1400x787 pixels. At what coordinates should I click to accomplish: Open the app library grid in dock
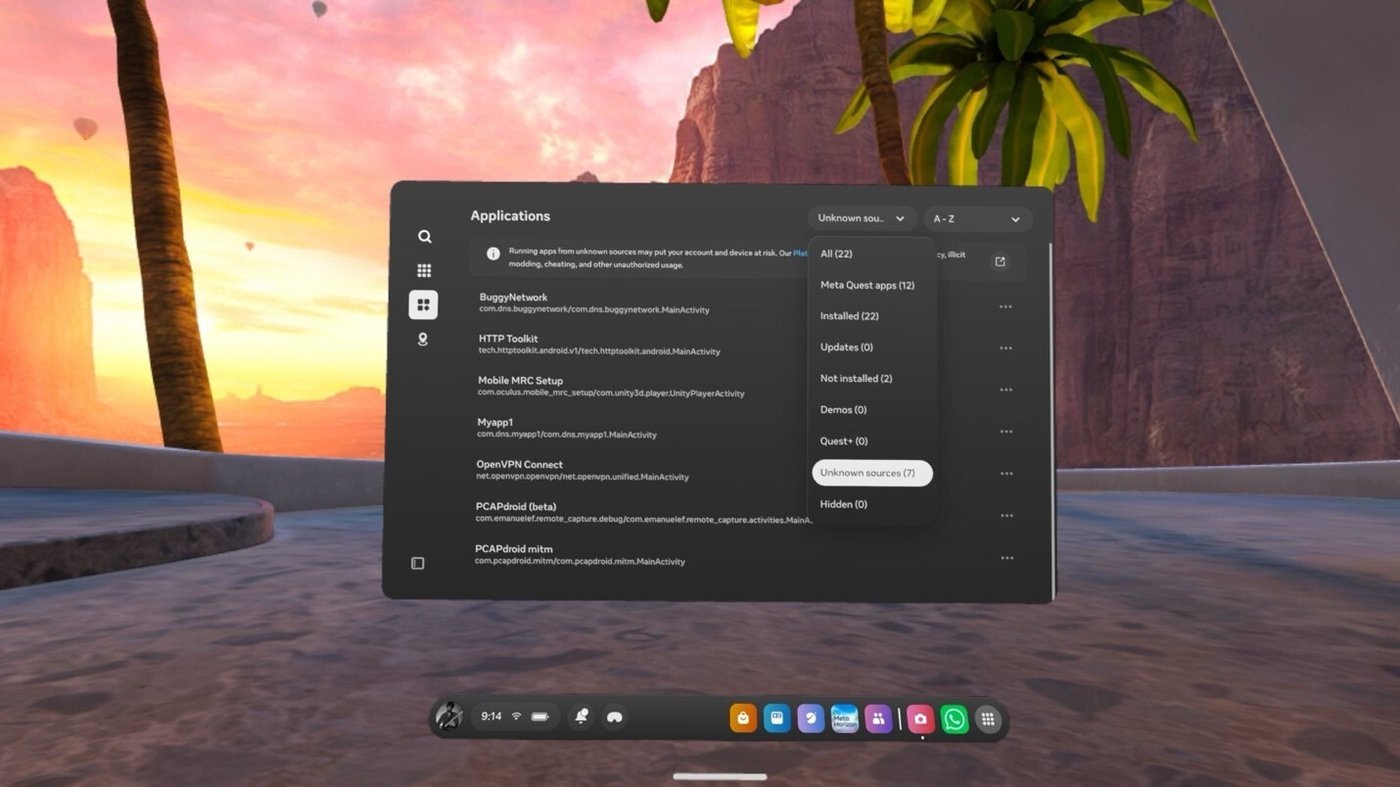pos(988,719)
